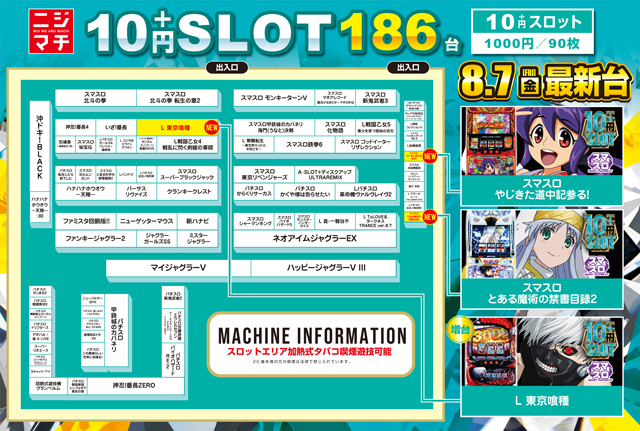The height and width of the screenshot is (431, 640).
Task: Click the red ニジマチ logo
Action: pyautogui.click(x=51, y=31)
